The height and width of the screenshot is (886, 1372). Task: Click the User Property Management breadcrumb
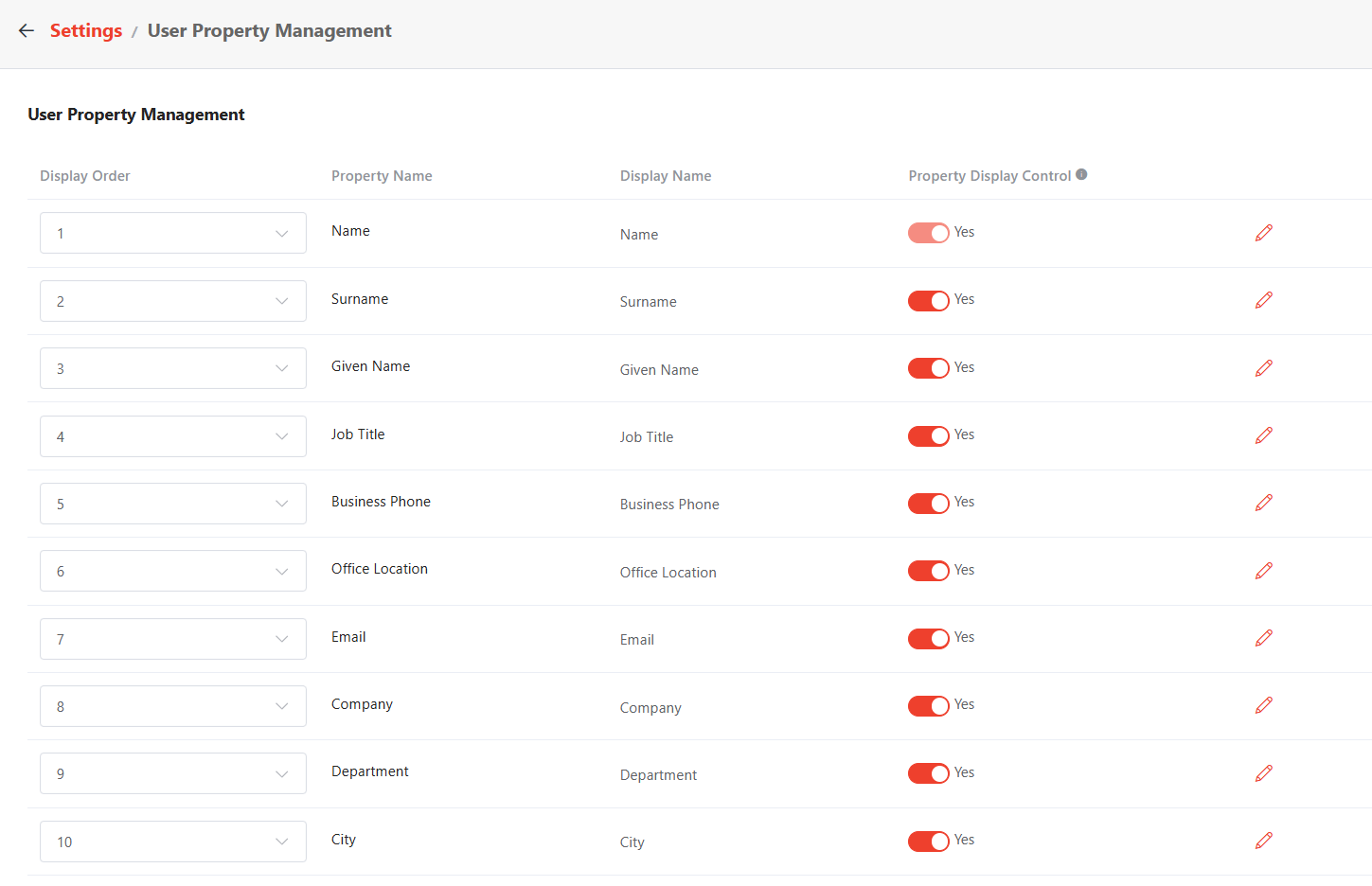click(x=269, y=30)
